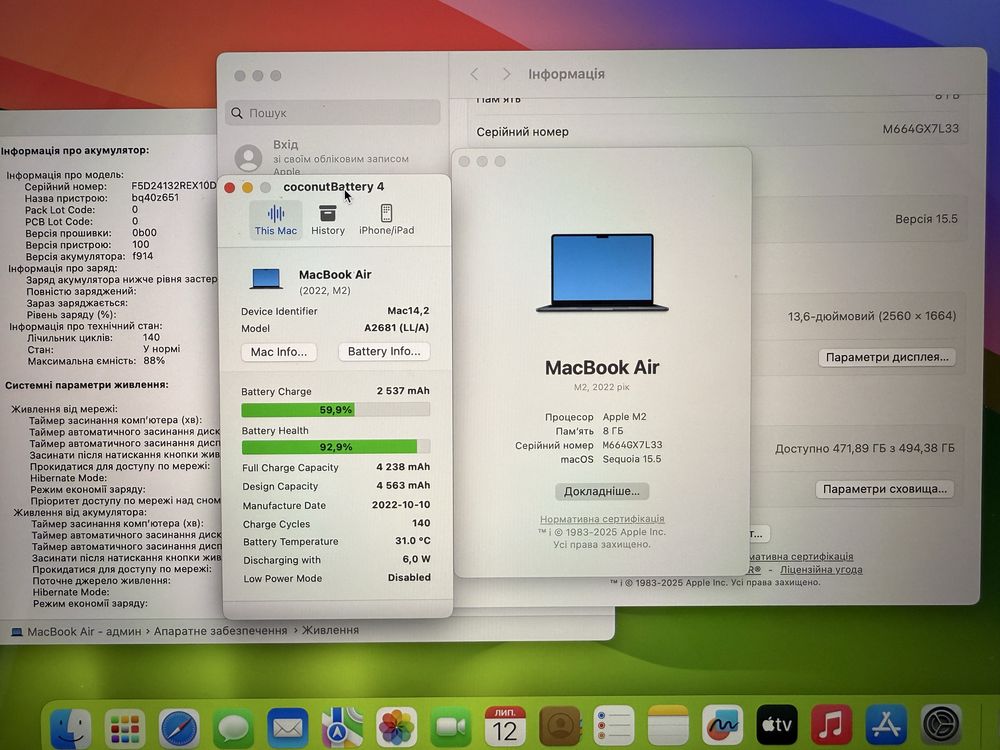Open Notes app in the Dock
This screenshot has width=1000, height=750.
[x=668, y=726]
